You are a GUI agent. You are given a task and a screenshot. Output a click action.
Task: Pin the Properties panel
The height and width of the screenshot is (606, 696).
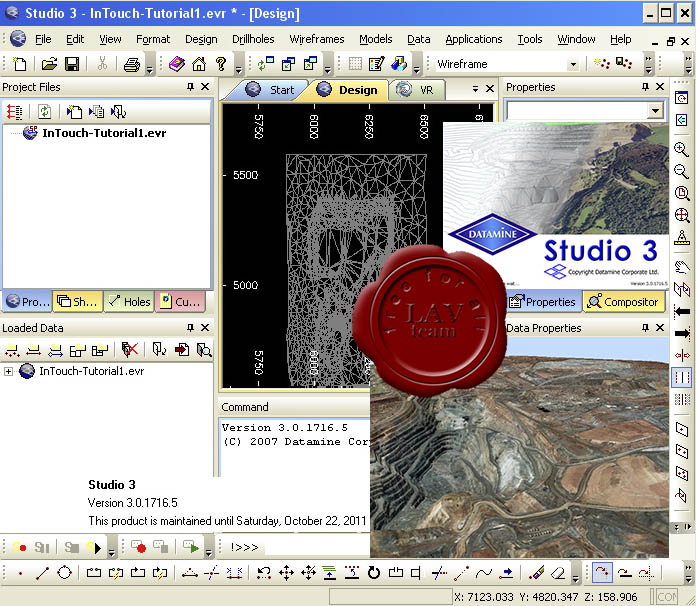[x=645, y=87]
